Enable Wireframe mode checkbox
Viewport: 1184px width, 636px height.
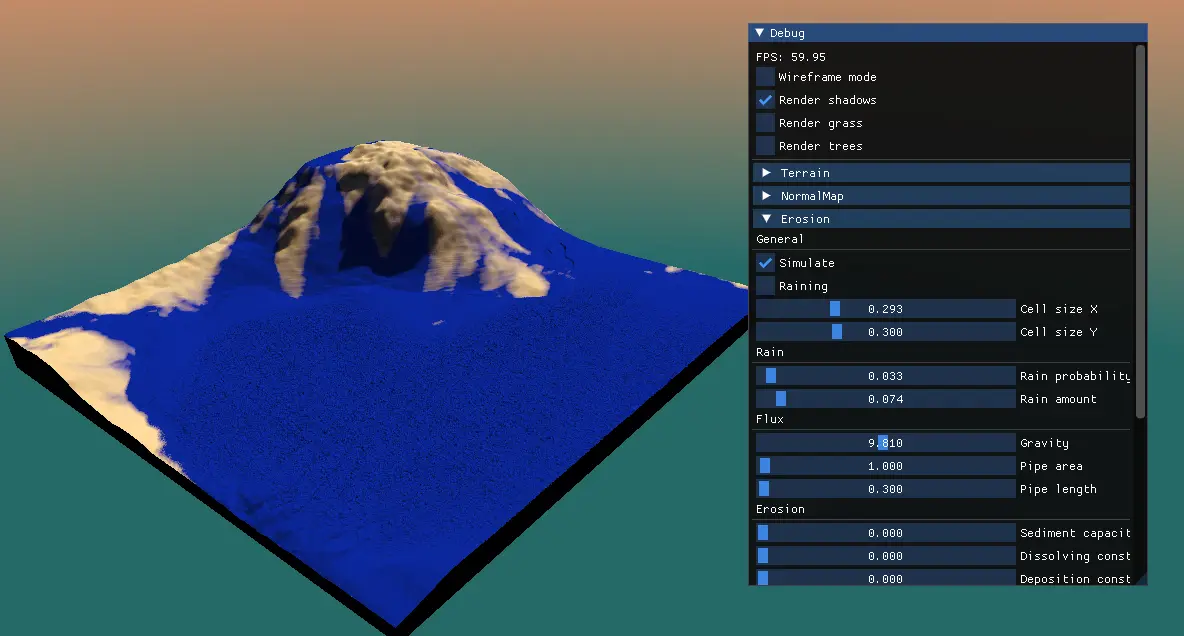(x=765, y=77)
